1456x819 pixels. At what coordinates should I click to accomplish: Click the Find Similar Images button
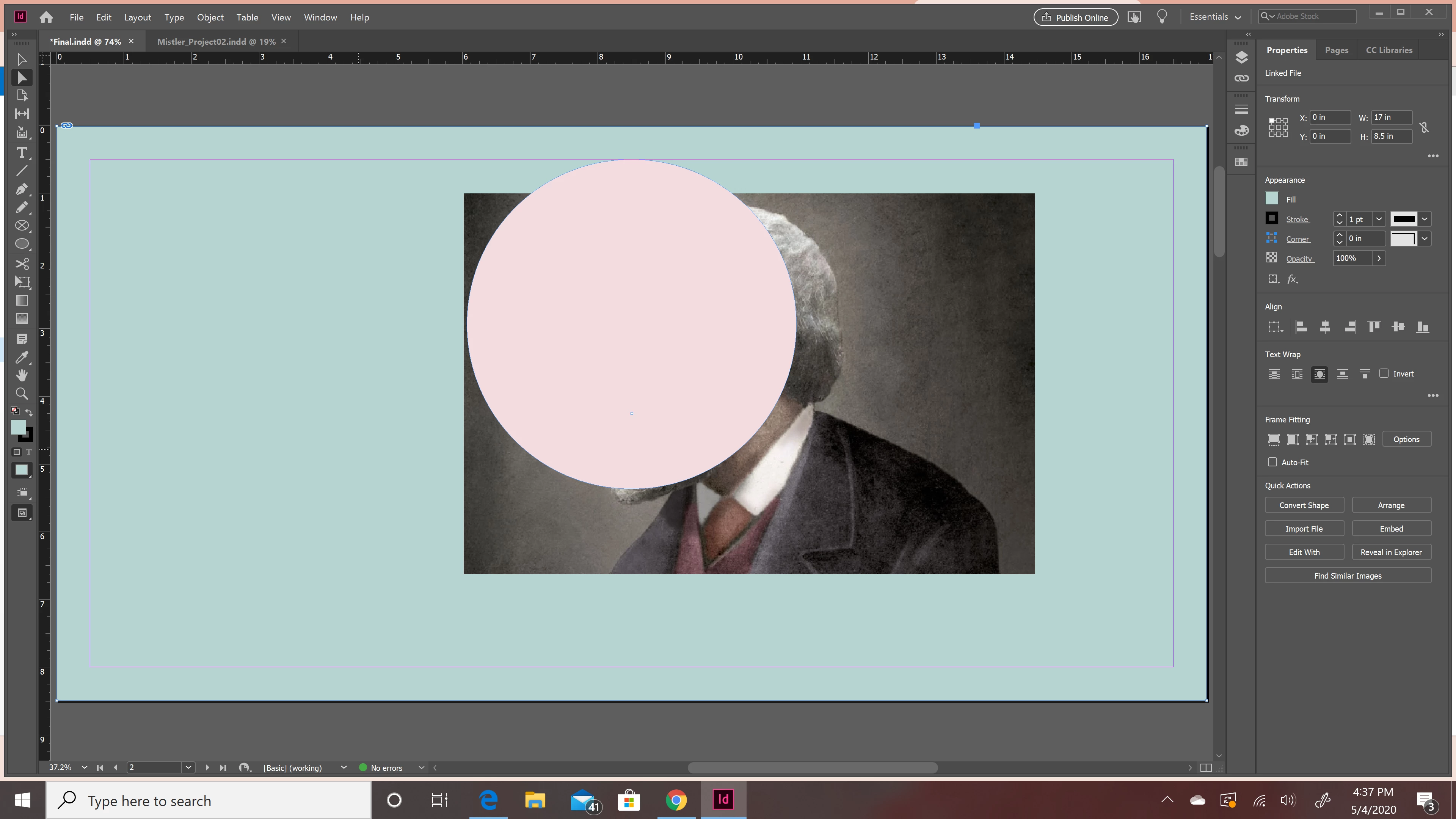click(x=1348, y=576)
